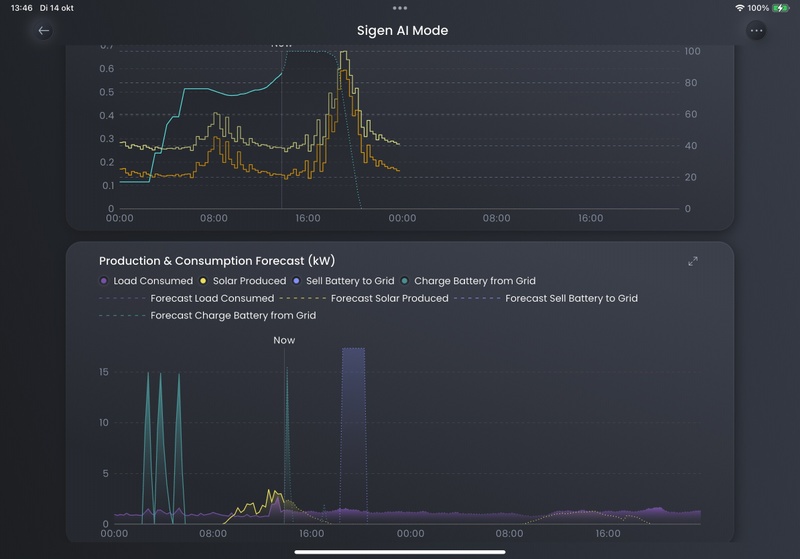Toggle Load Consumed series in legend
The width and height of the screenshot is (800, 559).
point(146,281)
